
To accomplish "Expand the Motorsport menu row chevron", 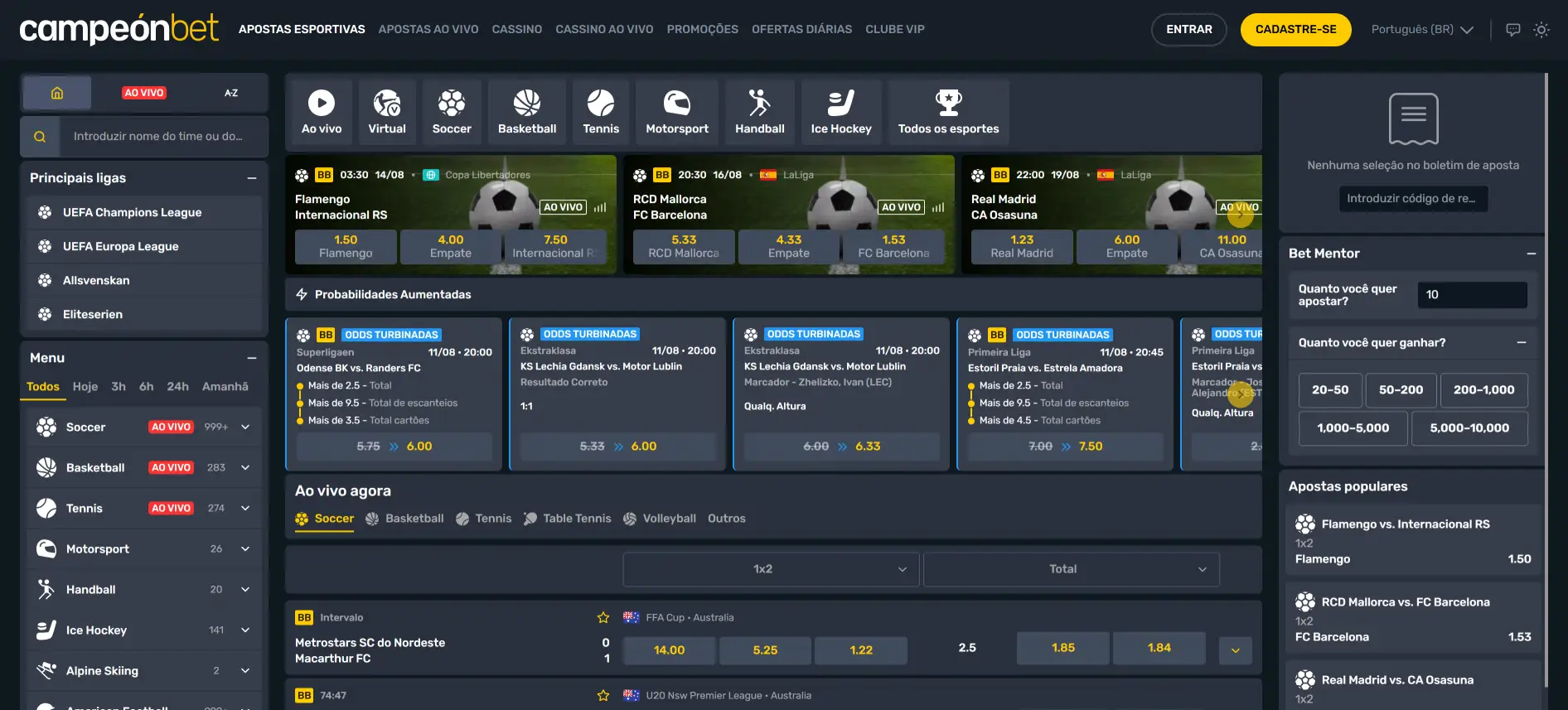I will coord(245,548).
